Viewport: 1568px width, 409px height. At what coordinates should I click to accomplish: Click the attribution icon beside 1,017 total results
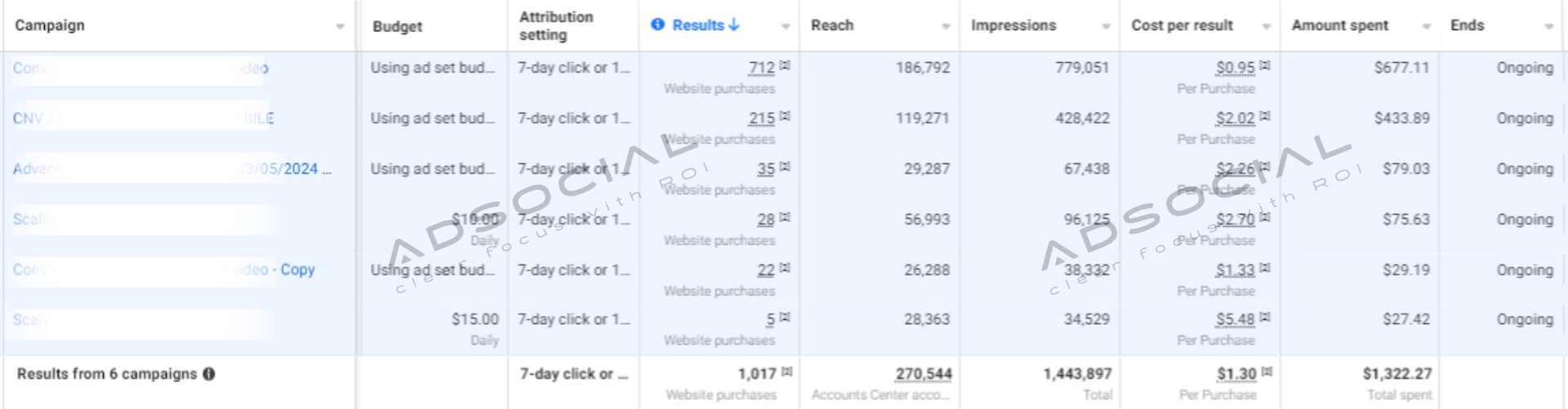click(x=786, y=372)
